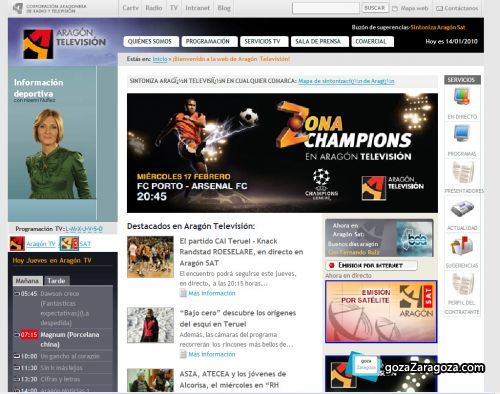
Task: Focus the search input field
Action: pos(326,8)
